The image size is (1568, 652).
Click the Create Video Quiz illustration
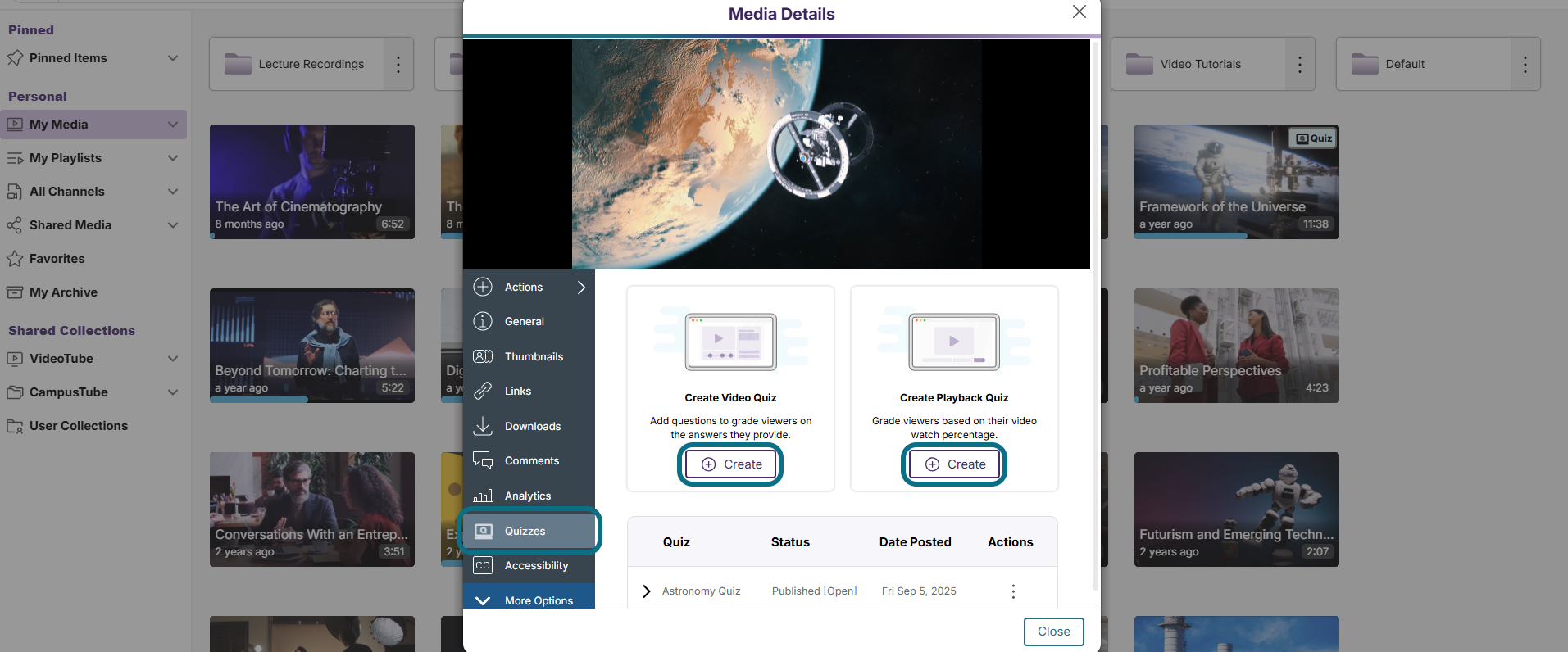[730, 342]
